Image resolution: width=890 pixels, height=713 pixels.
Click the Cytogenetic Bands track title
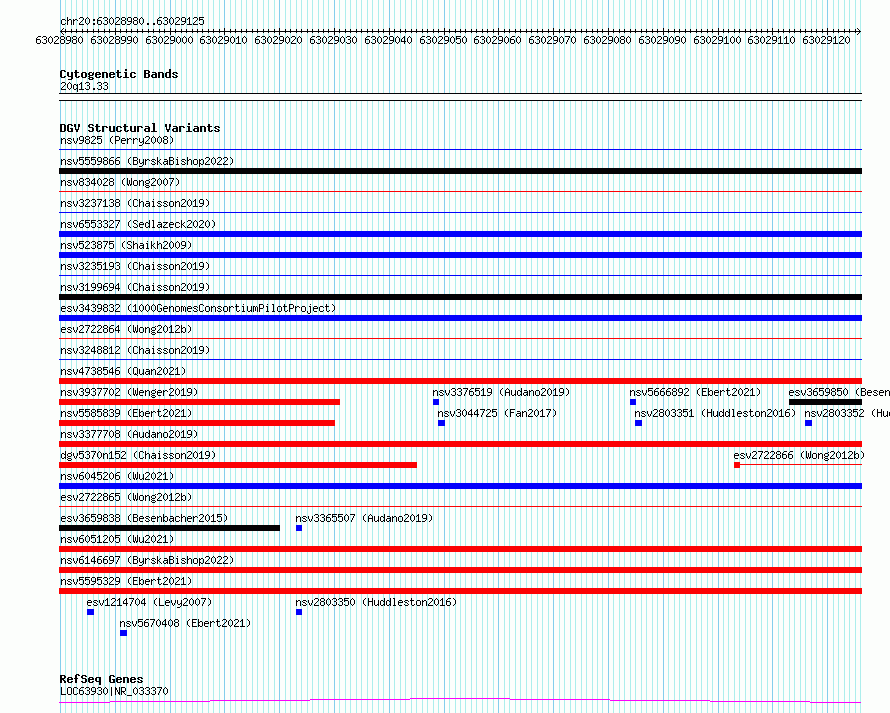tap(119, 74)
